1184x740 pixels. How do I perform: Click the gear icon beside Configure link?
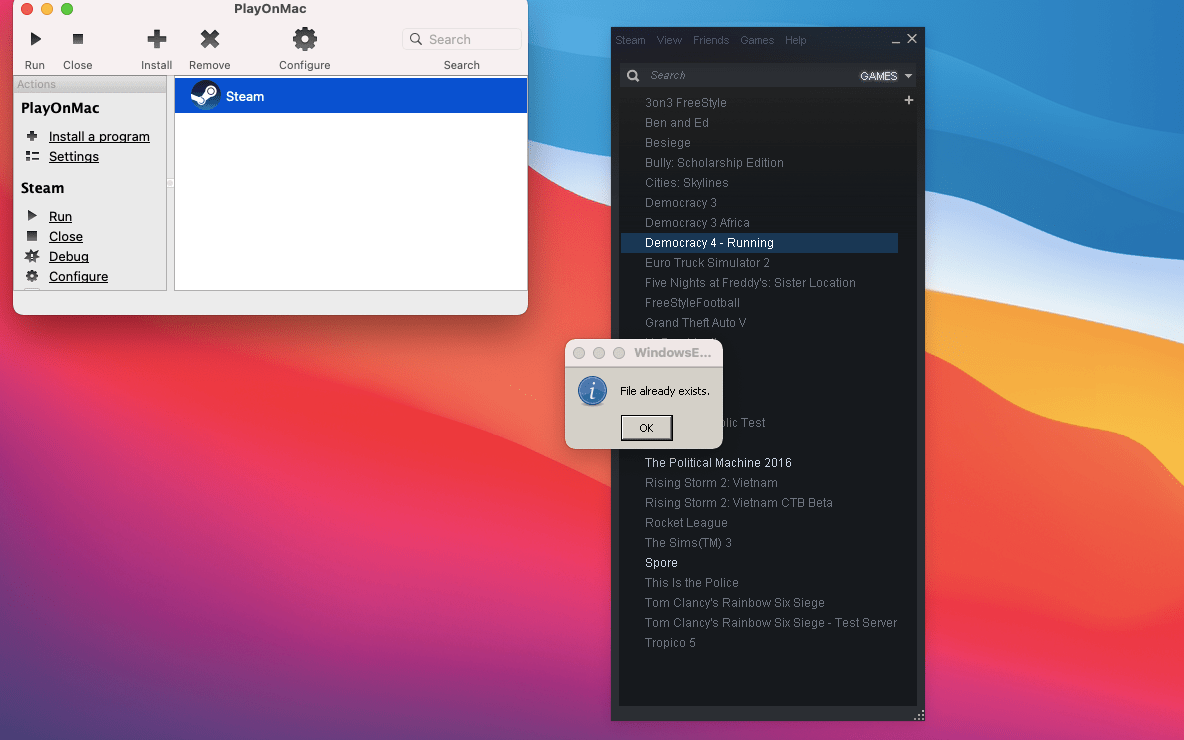tap(32, 276)
